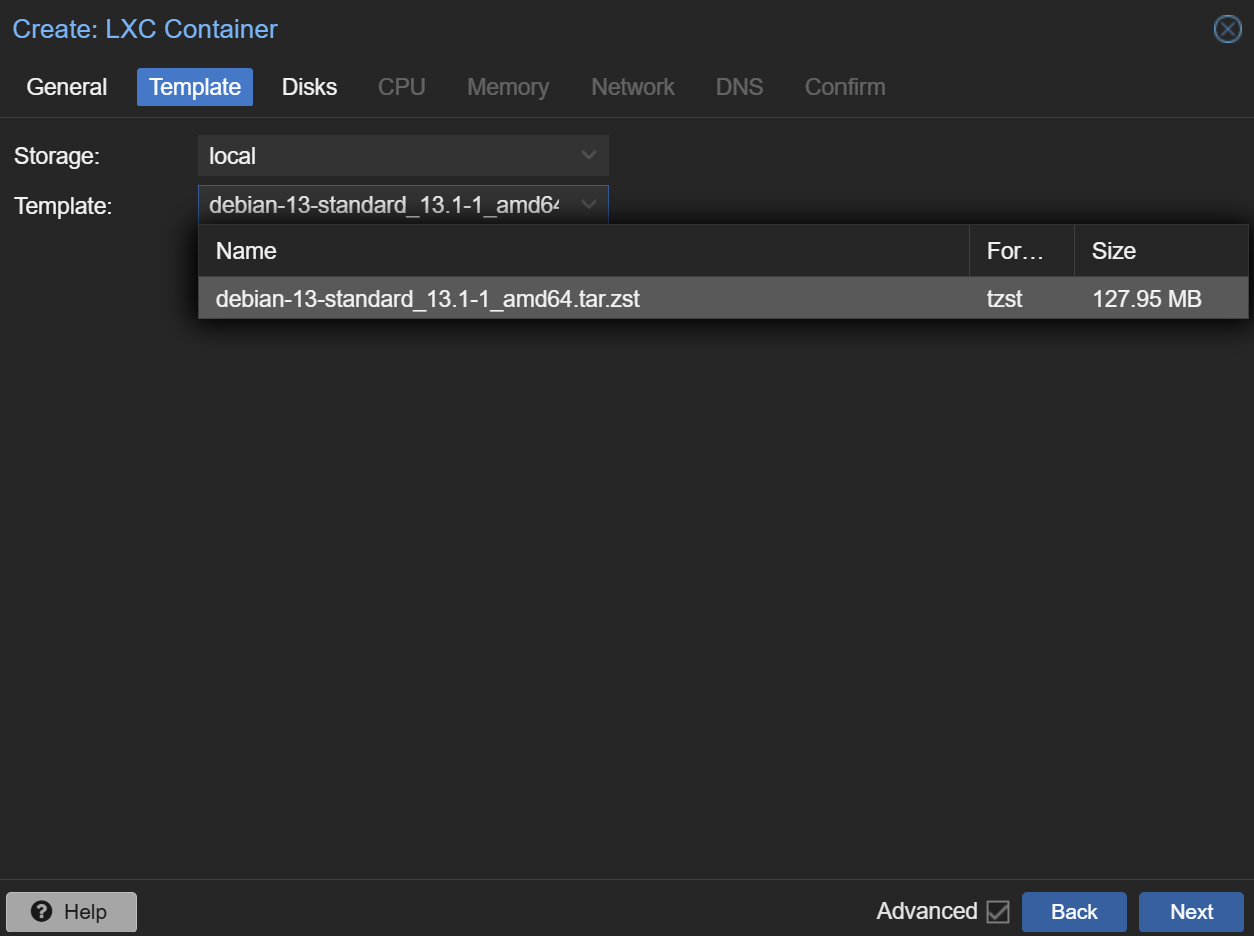
Task: Toggle the Advanced checkbox
Action: (997, 912)
